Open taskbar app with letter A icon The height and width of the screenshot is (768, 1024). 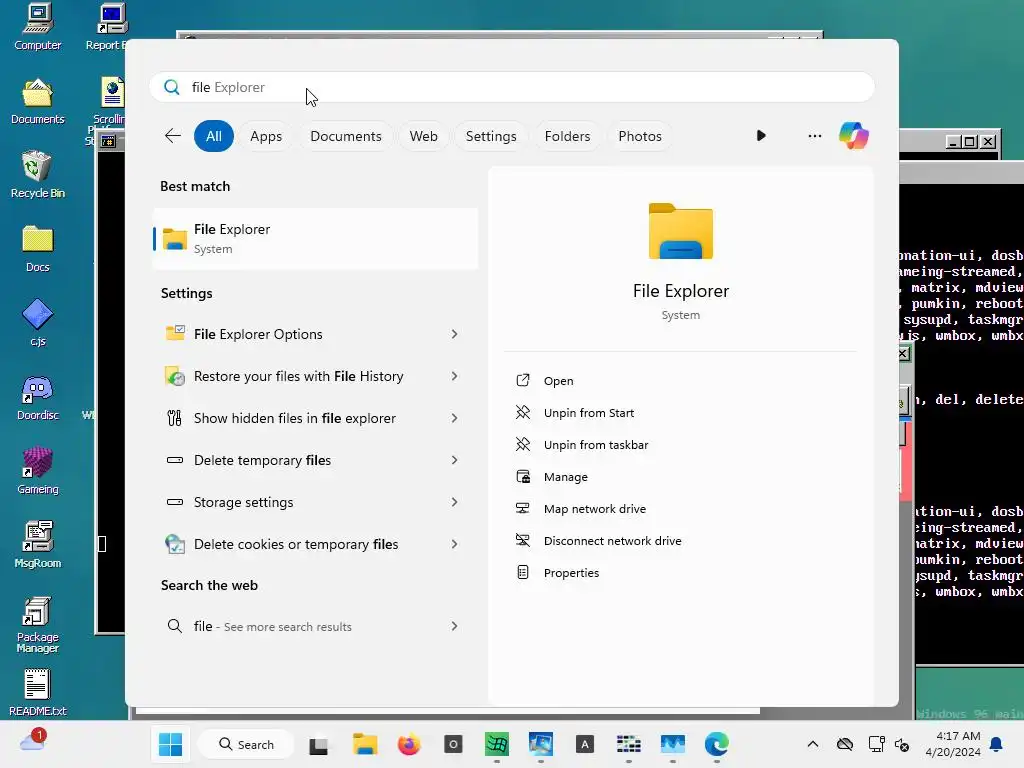[584, 744]
